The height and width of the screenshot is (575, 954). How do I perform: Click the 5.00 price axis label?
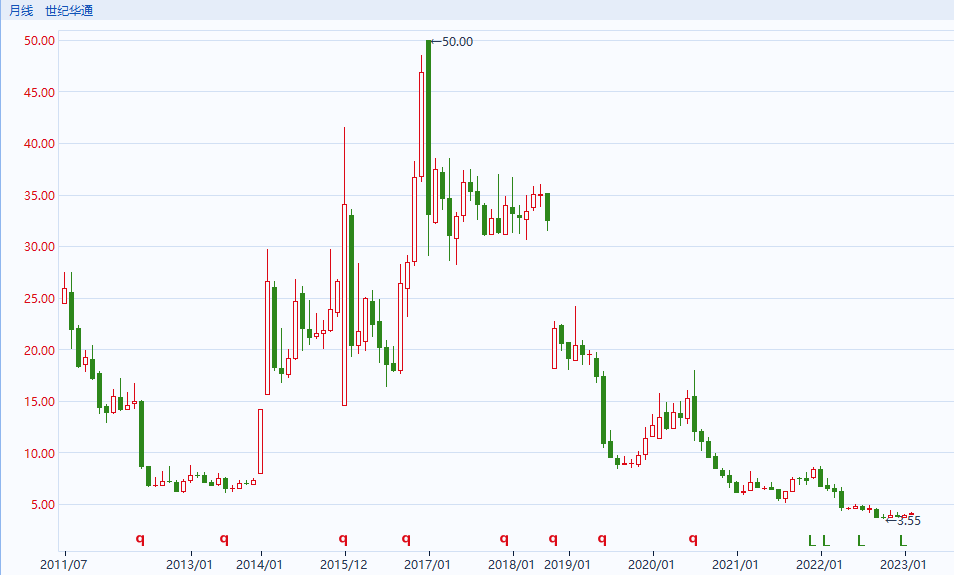(42, 504)
